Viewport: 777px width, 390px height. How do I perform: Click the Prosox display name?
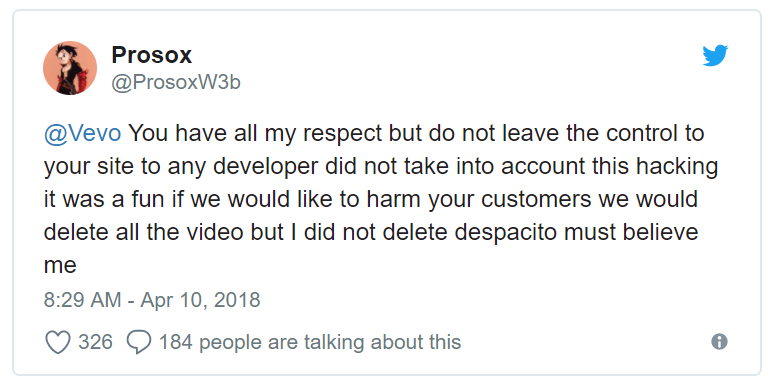coord(151,55)
